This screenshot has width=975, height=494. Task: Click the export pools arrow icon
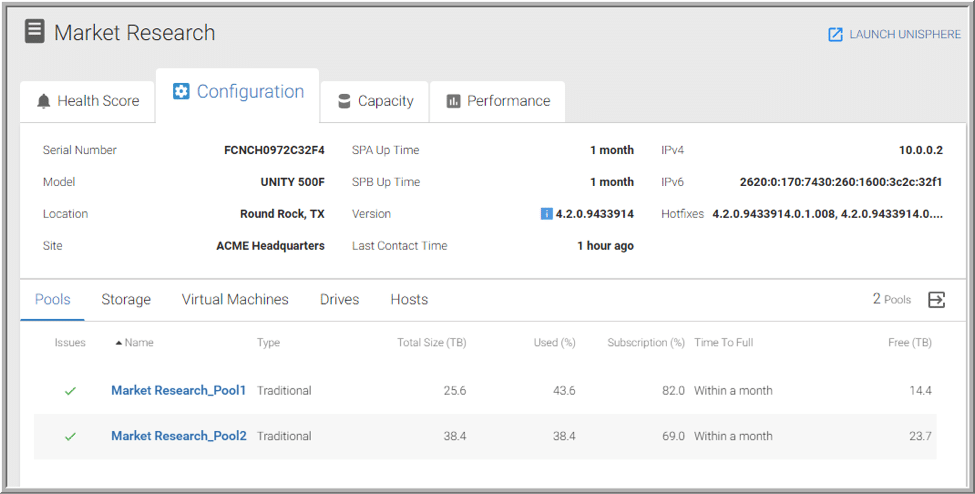tap(936, 300)
